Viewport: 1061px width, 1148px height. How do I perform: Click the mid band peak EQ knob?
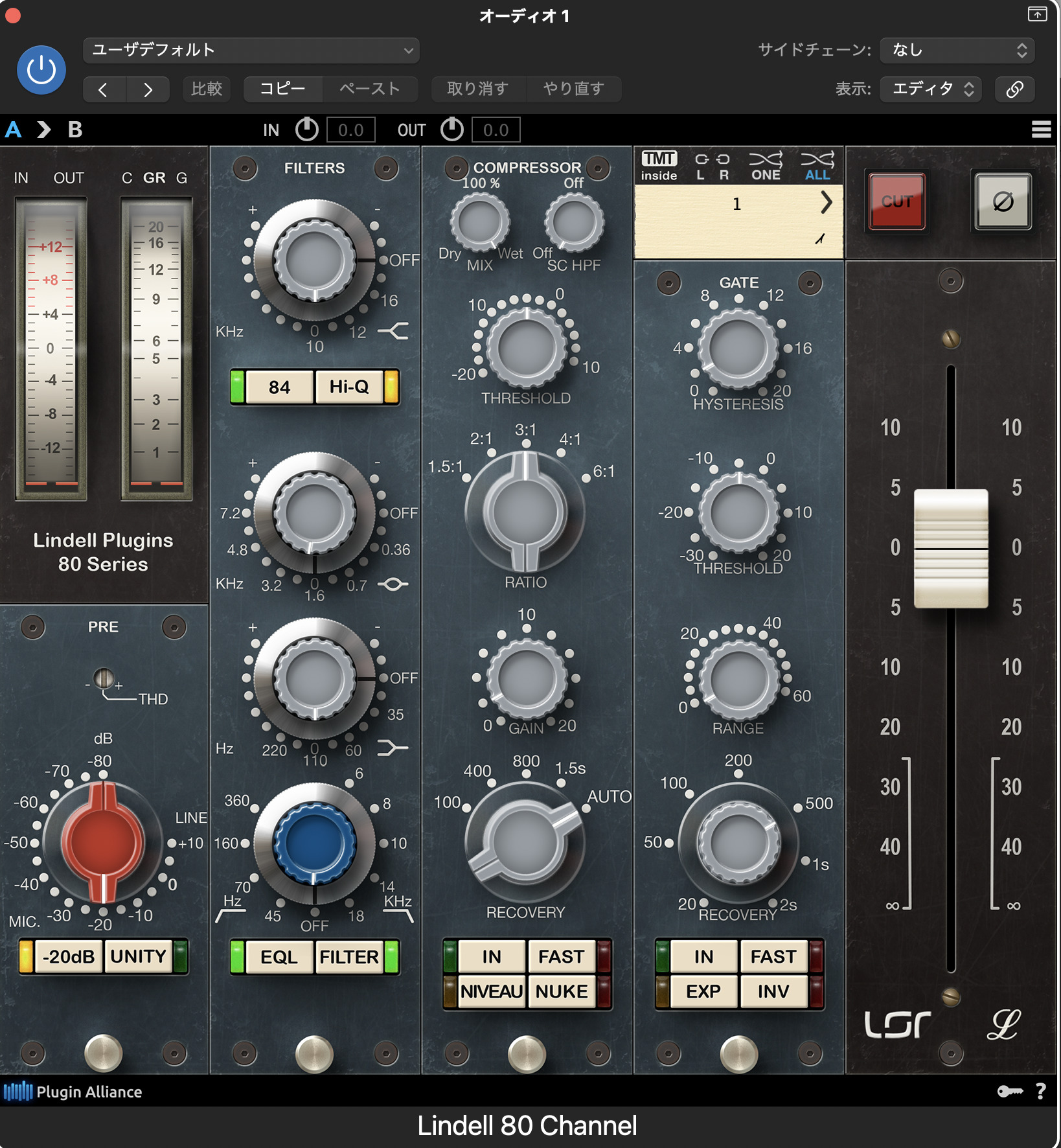315,512
